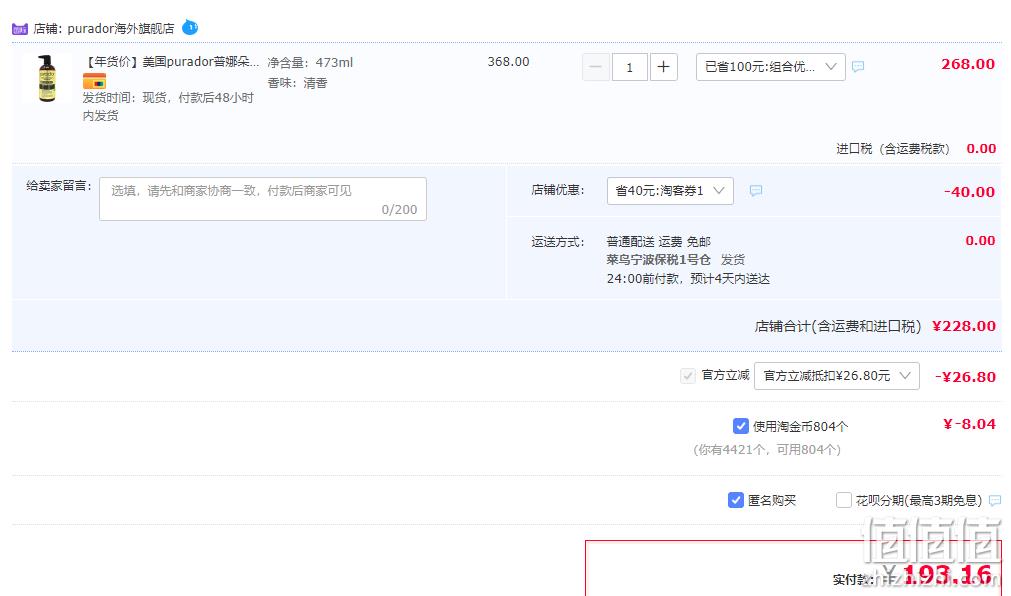Click the seller message text box

tap(262, 199)
